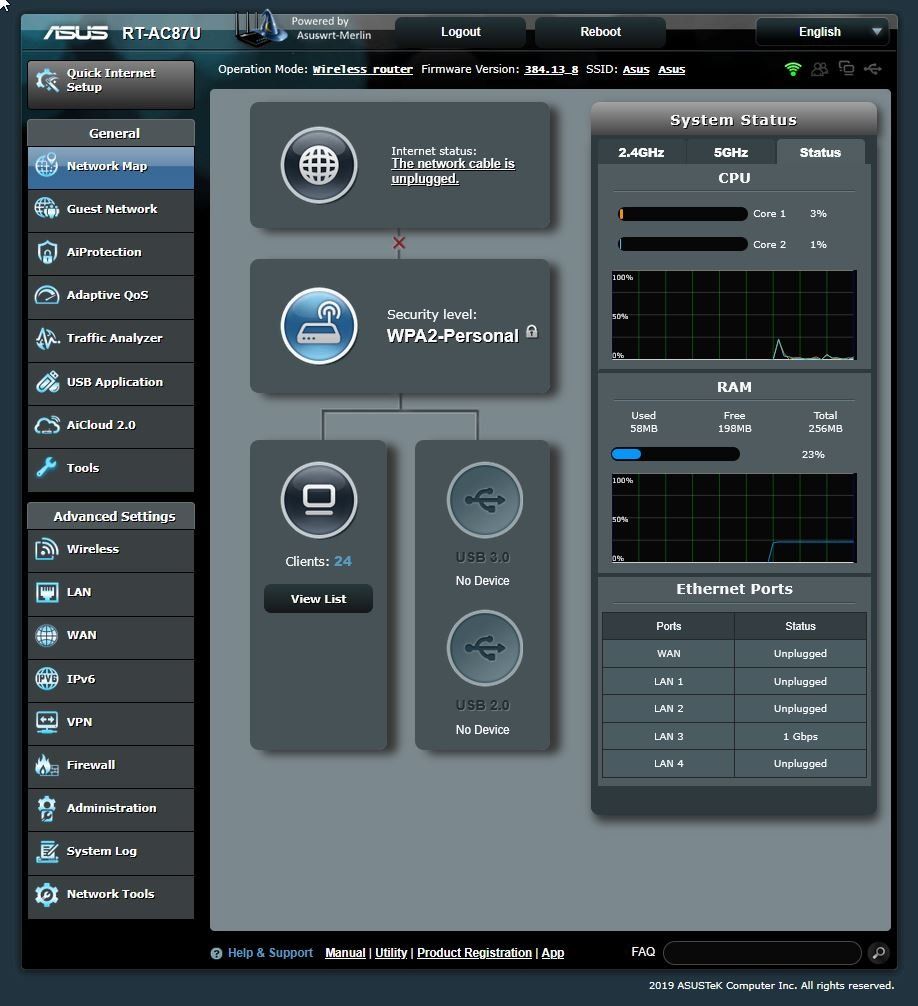
Task: Open the connected devices status icon
Action: tap(847, 69)
